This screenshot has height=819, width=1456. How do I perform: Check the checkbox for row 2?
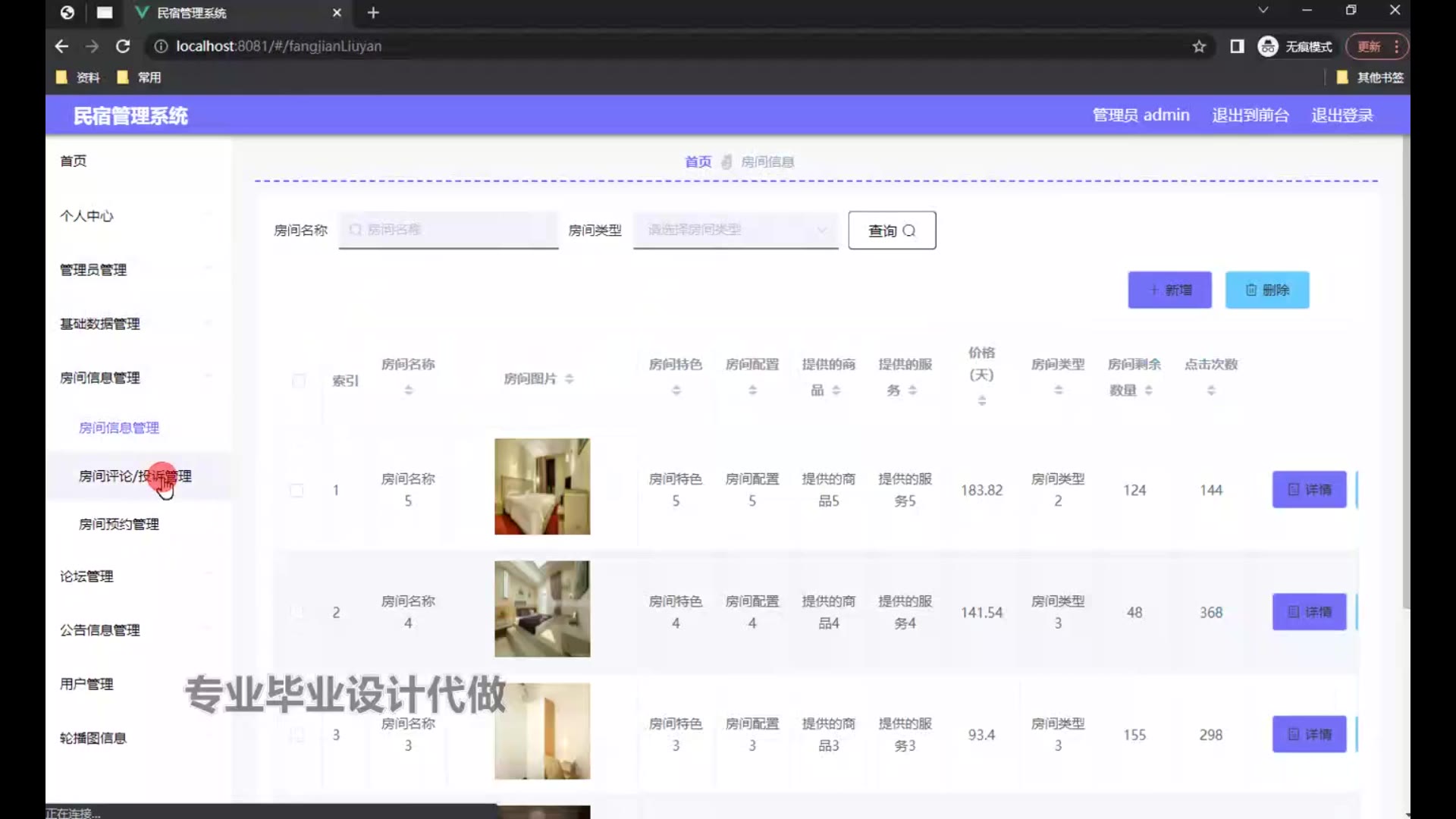297,613
